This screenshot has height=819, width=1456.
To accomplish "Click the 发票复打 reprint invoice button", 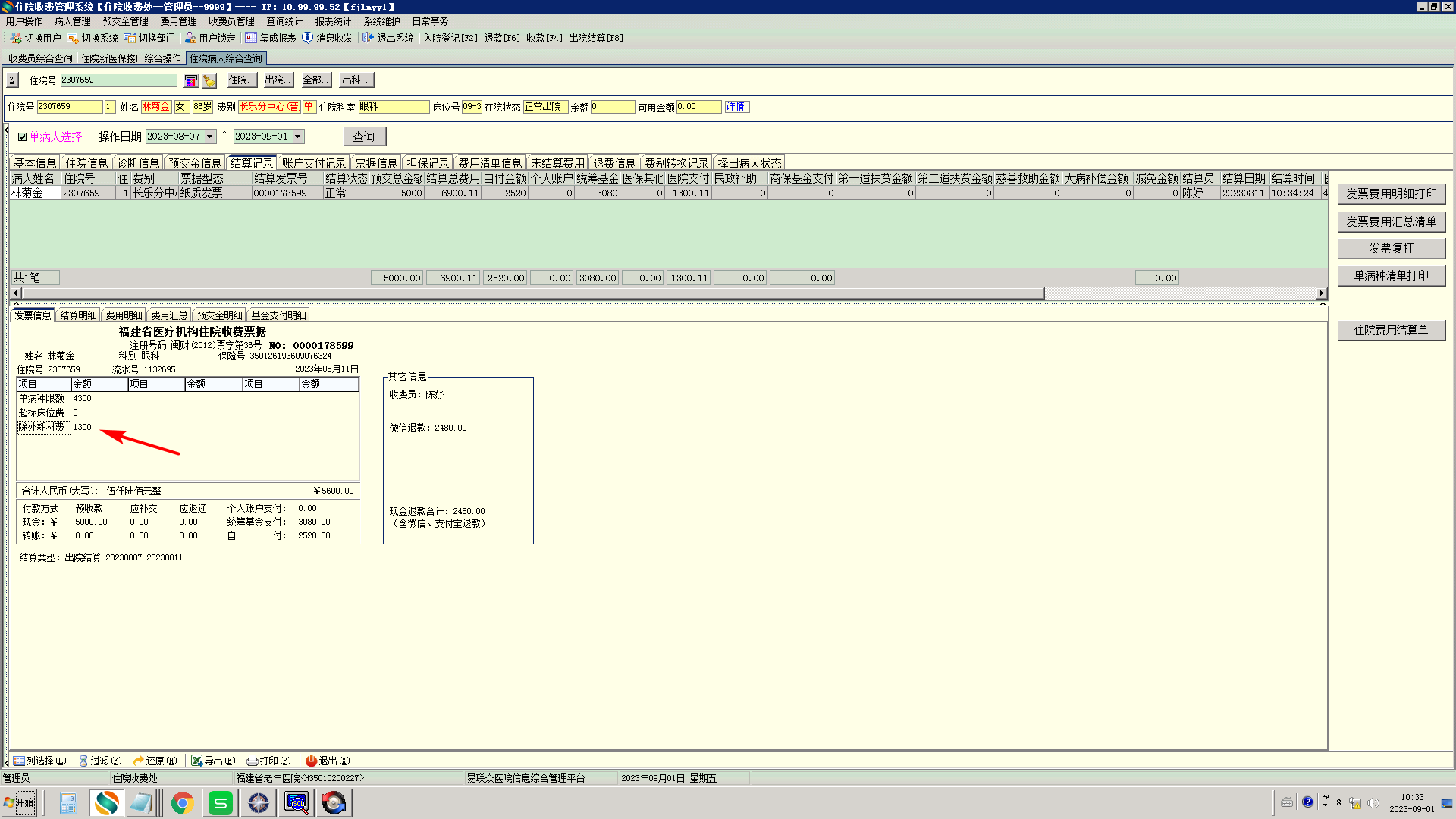I will point(1391,248).
